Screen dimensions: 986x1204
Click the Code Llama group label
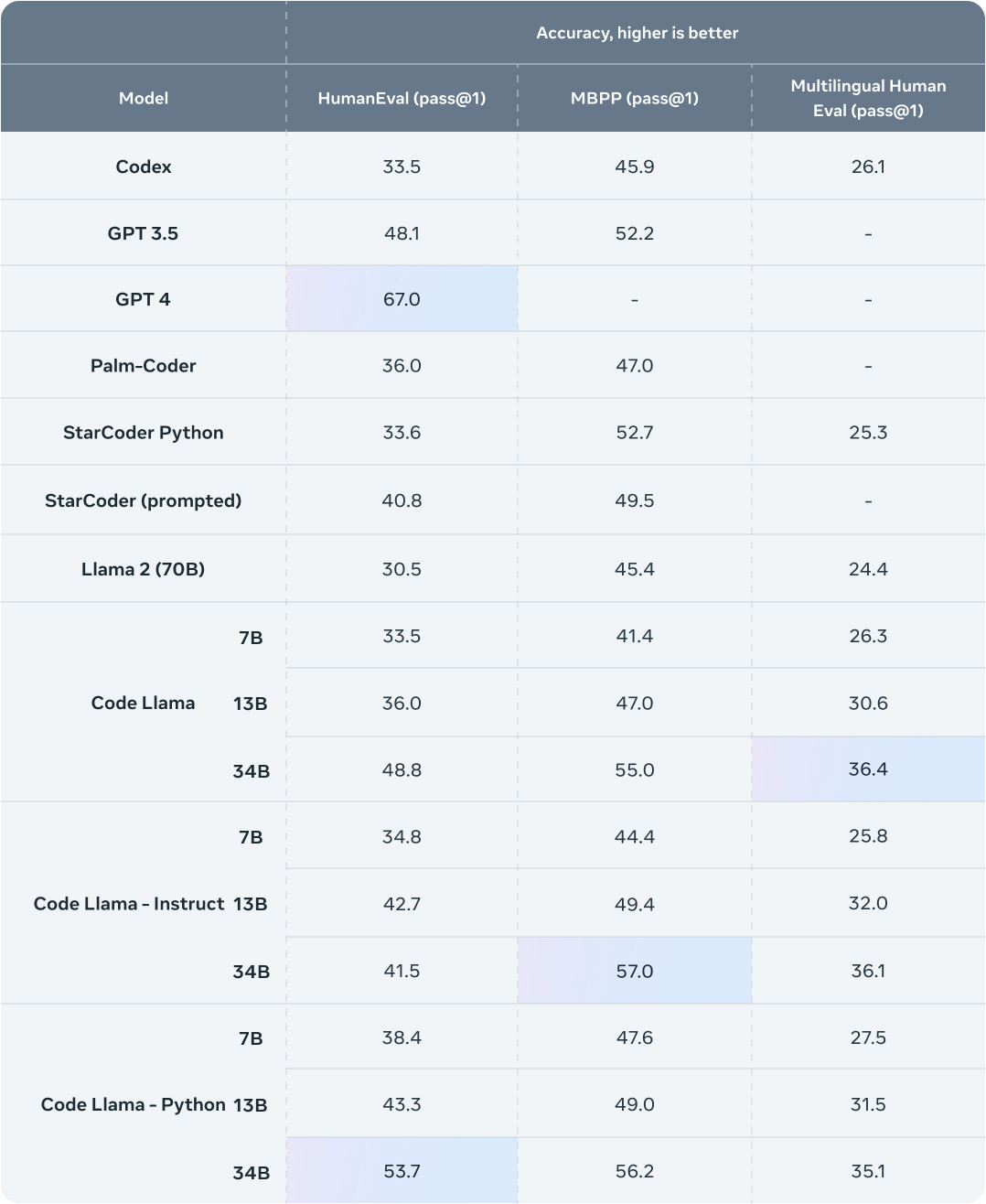pos(144,703)
